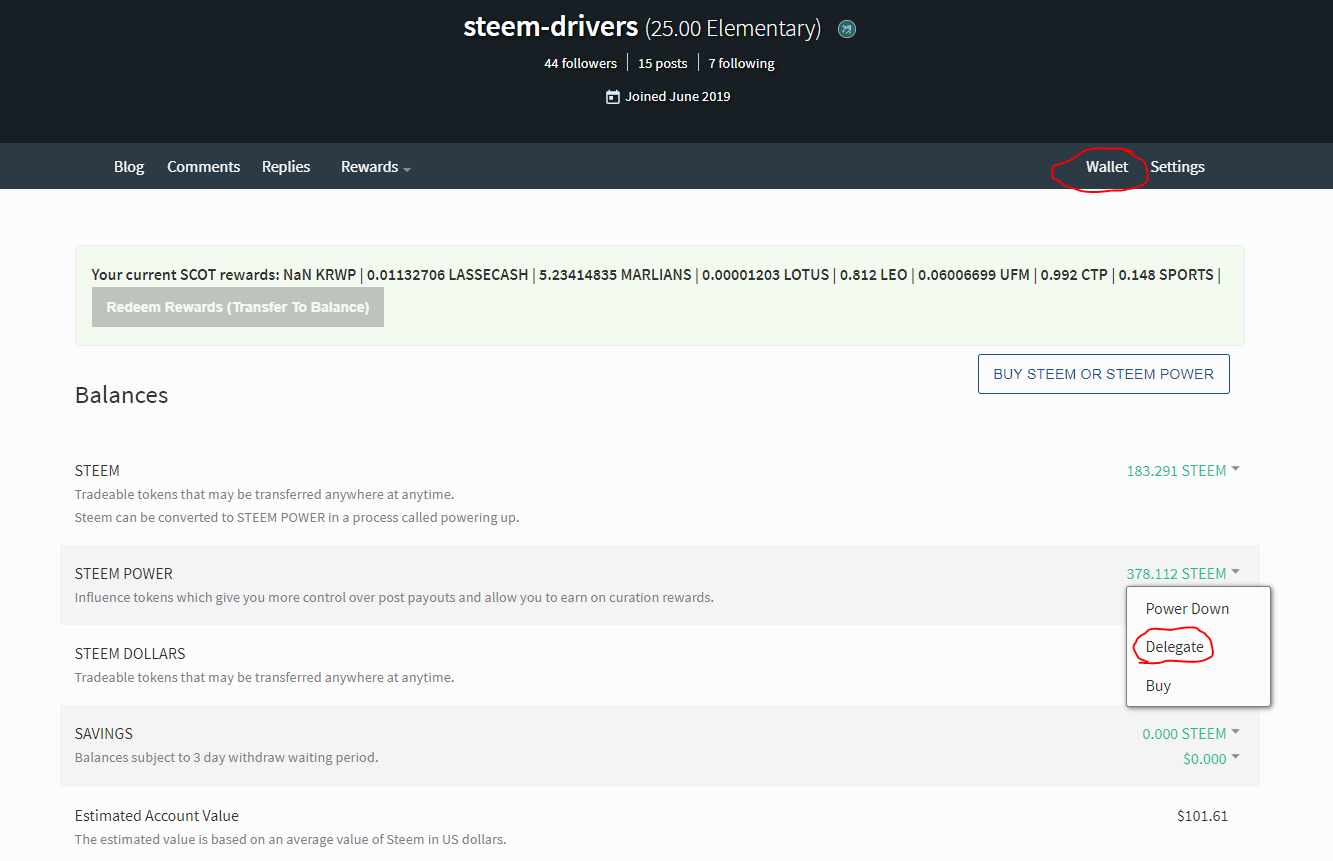Click the Estimated Account Value $101.61 amount

click(1202, 816)
